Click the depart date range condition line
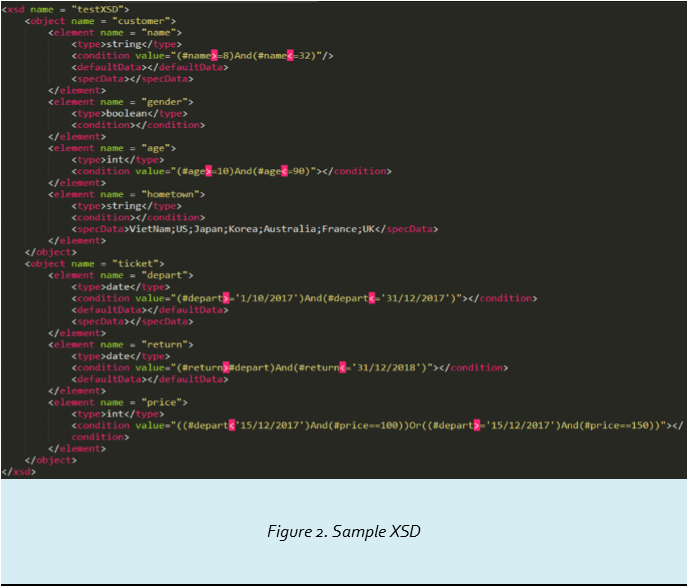This screenshot has height=586, width=689. pyautogui.click(x=304, y=298)
